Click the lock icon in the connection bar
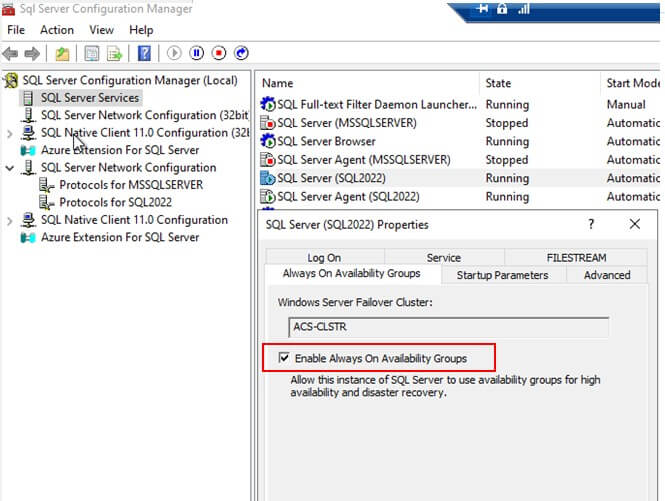Screen dimensions: 665x501 click(x=502, y=8)
